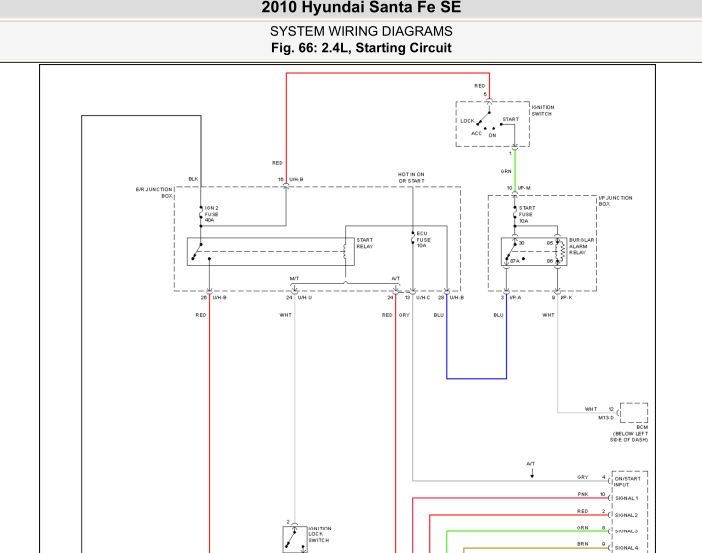Click the "E/R JUNCTION BOX" label
This screenshot has height=553, width=702.
click(x=154, y=193)
